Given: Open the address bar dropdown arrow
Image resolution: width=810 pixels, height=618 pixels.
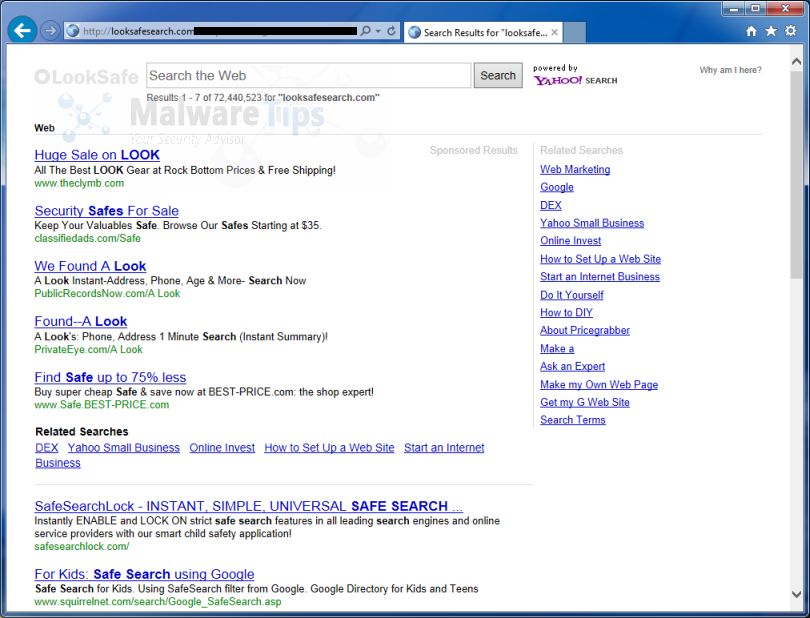Looking at the screenshot, I should pos(378,31).
